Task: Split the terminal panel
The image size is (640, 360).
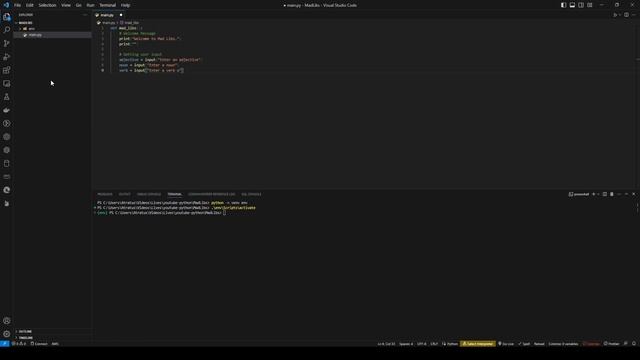Action: [x=605, y=194]
